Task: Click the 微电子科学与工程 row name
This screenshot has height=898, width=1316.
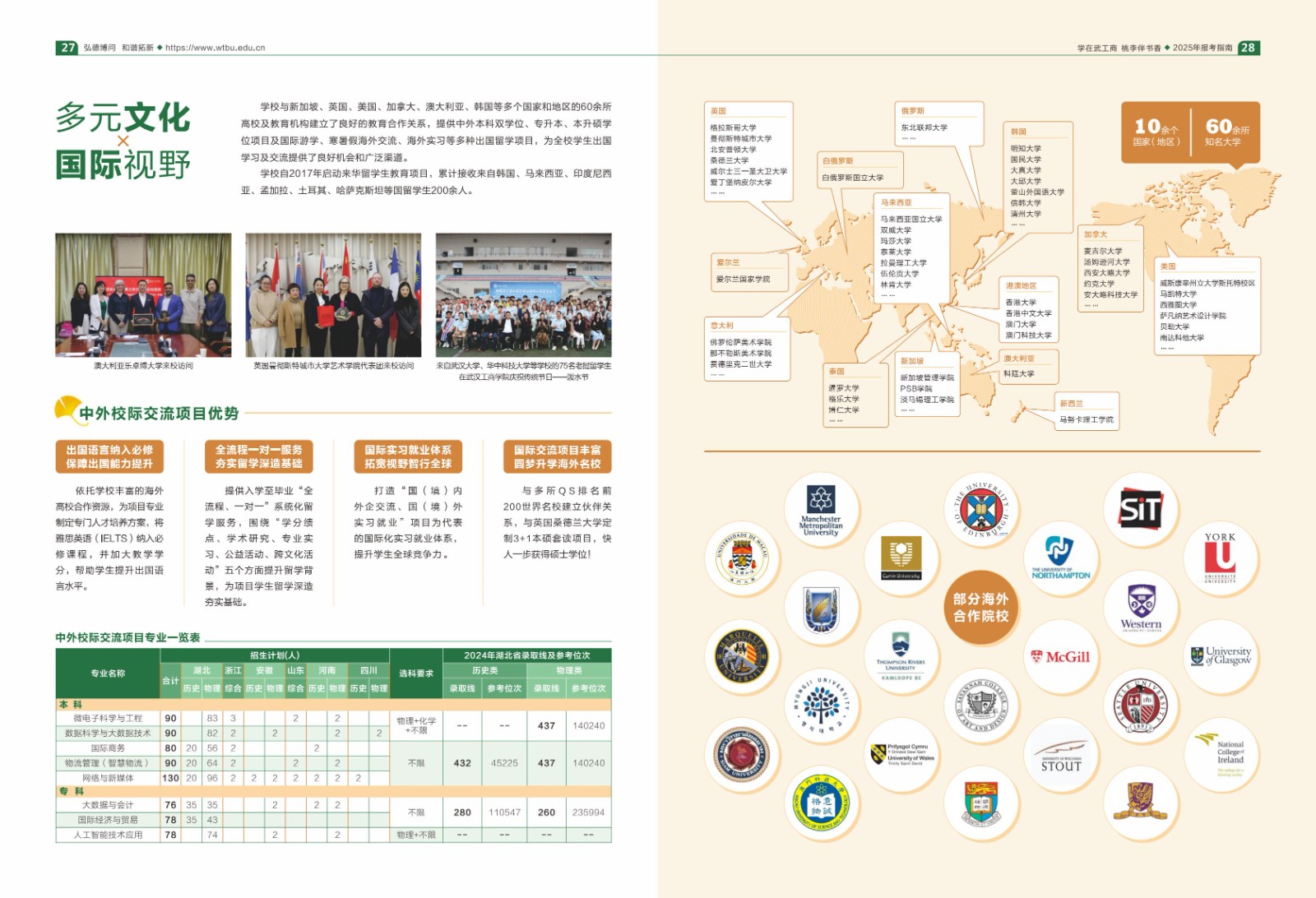Action: (108, 719)
